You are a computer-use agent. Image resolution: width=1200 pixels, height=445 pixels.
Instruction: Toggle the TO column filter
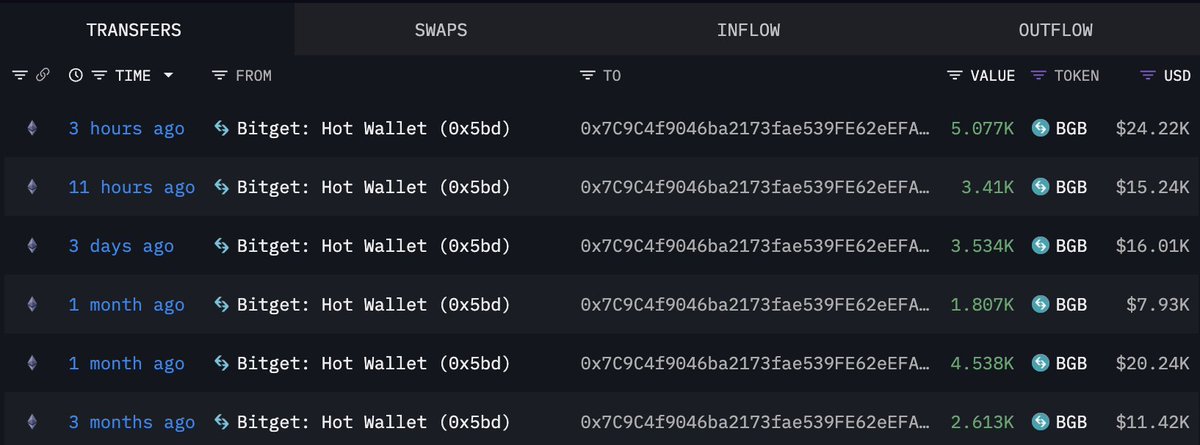point(588,75)
